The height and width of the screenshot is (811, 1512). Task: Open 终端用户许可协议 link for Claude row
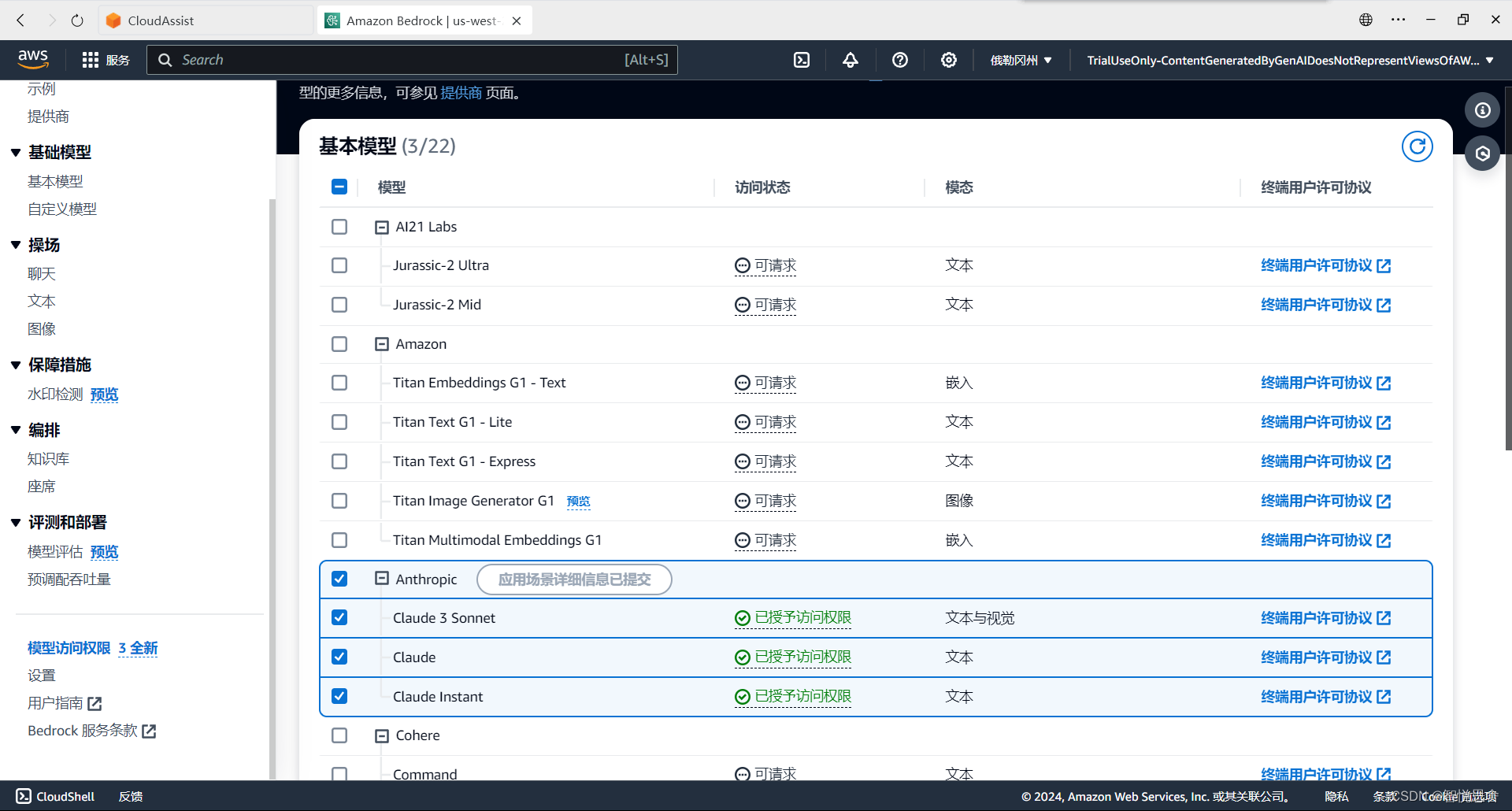[1325, 657]
